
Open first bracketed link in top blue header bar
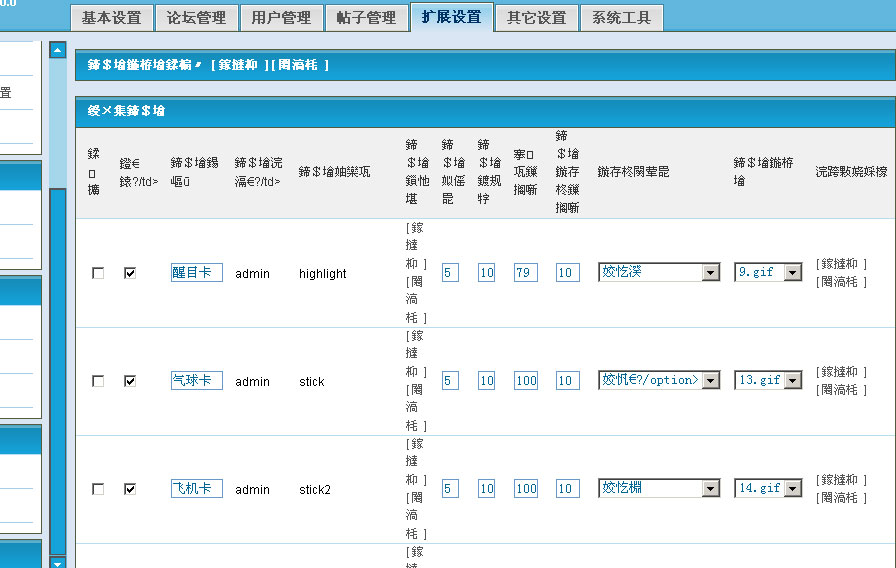point(239,65)
